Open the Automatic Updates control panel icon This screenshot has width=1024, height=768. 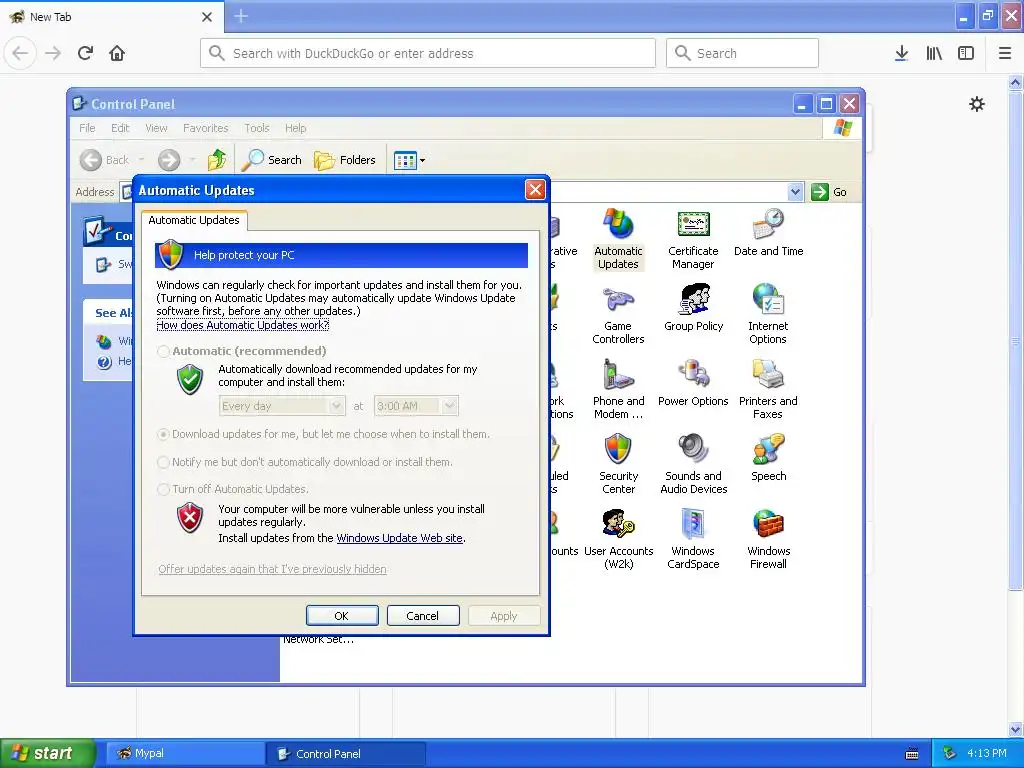pos(618,239)
